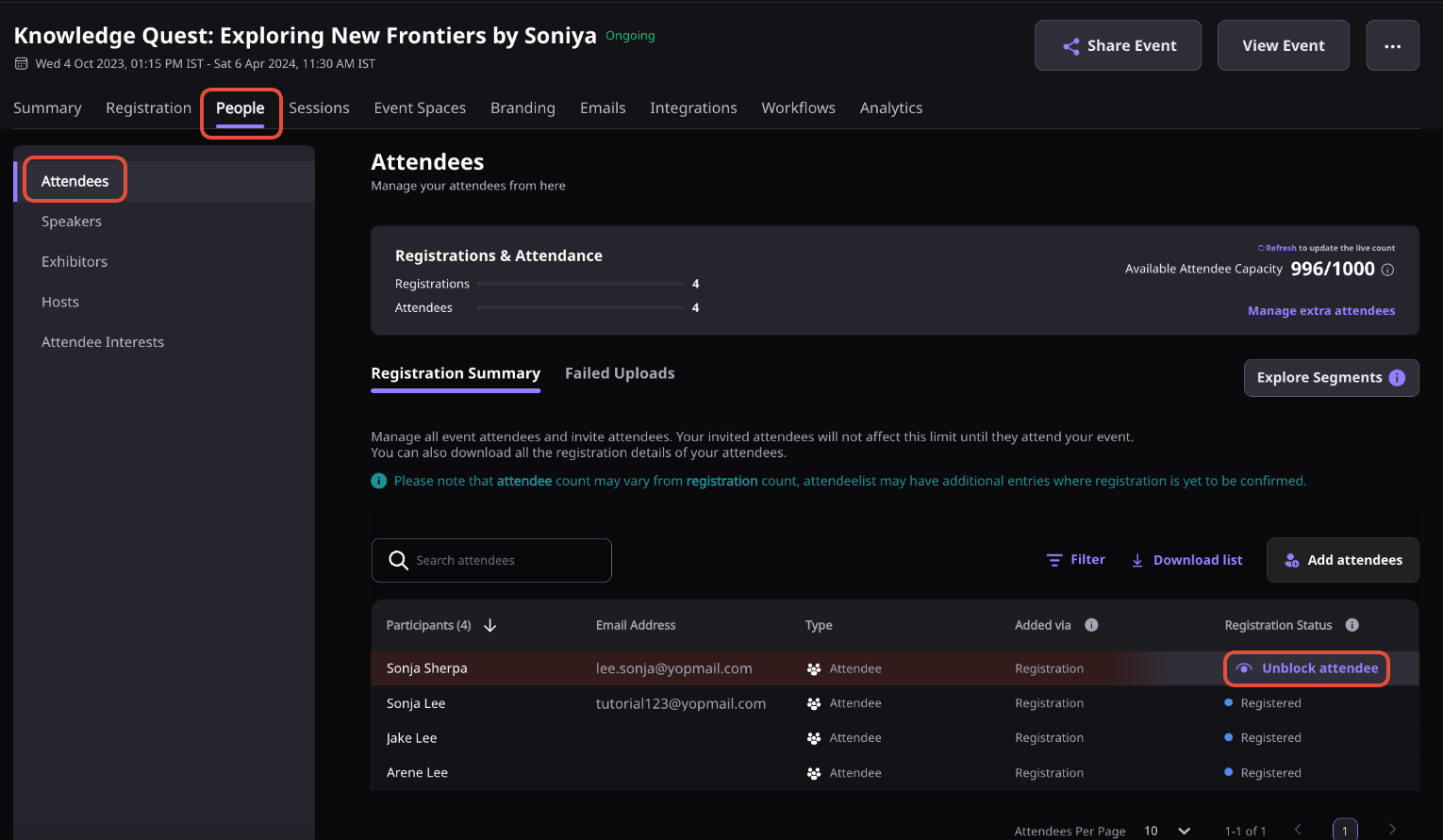Click the Ongoing event status label

pos(630,36)
